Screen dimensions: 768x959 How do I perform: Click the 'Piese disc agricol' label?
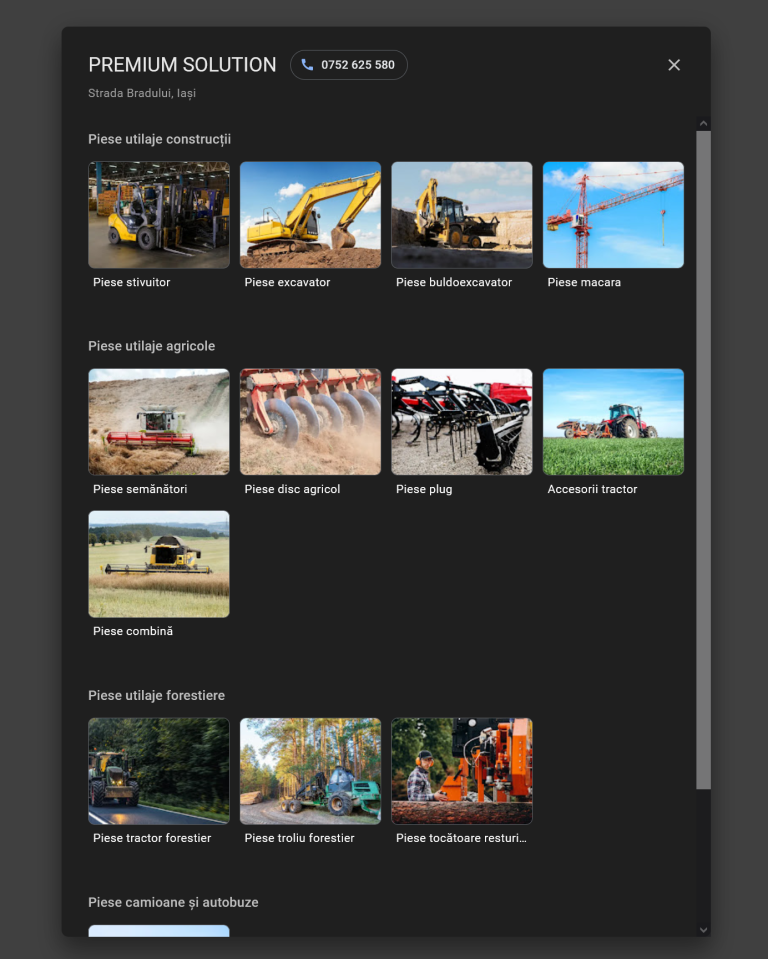click(x=292, y=489)
